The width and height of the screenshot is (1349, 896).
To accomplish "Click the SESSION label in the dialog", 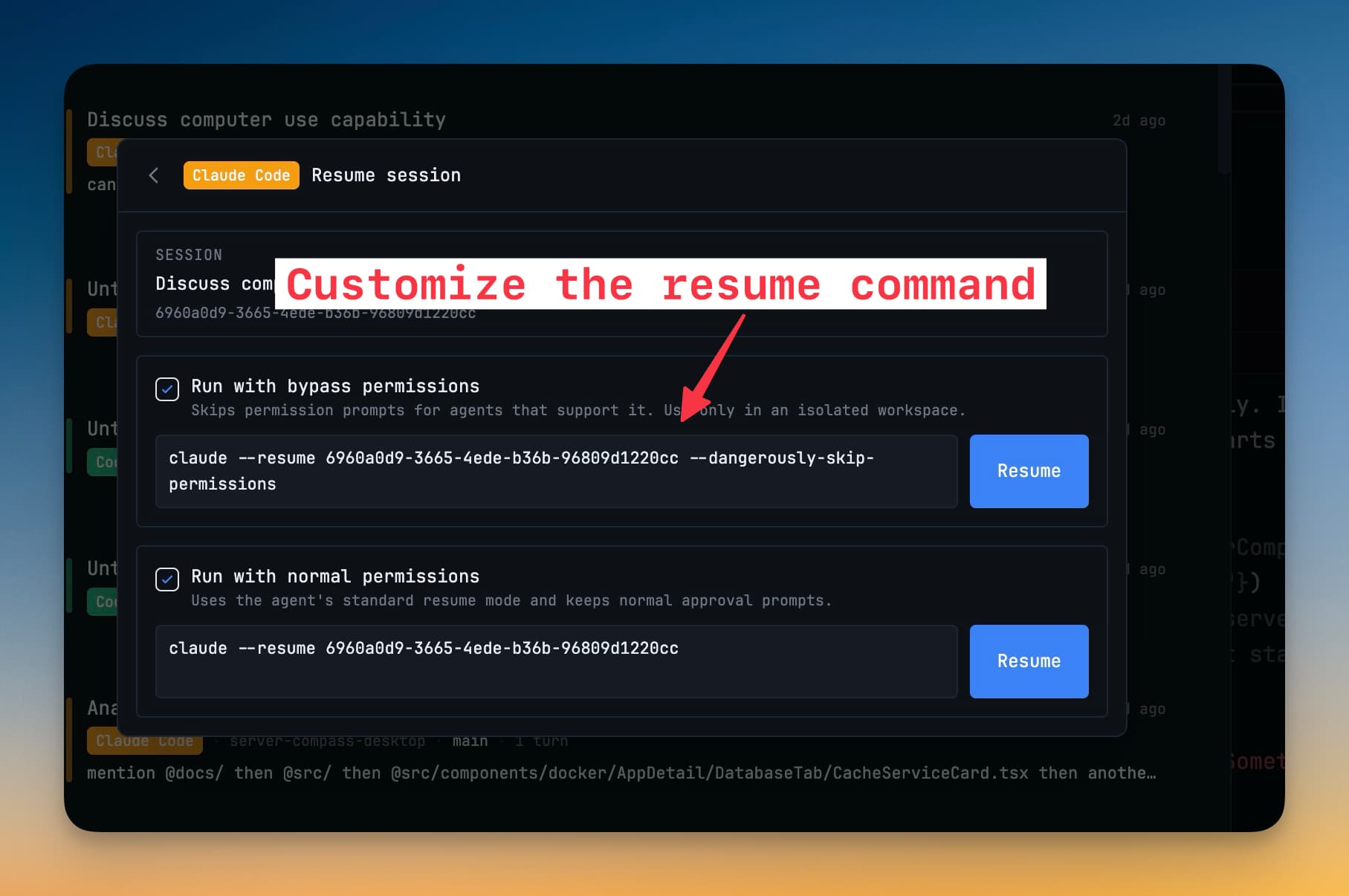I will click(189, 255).
